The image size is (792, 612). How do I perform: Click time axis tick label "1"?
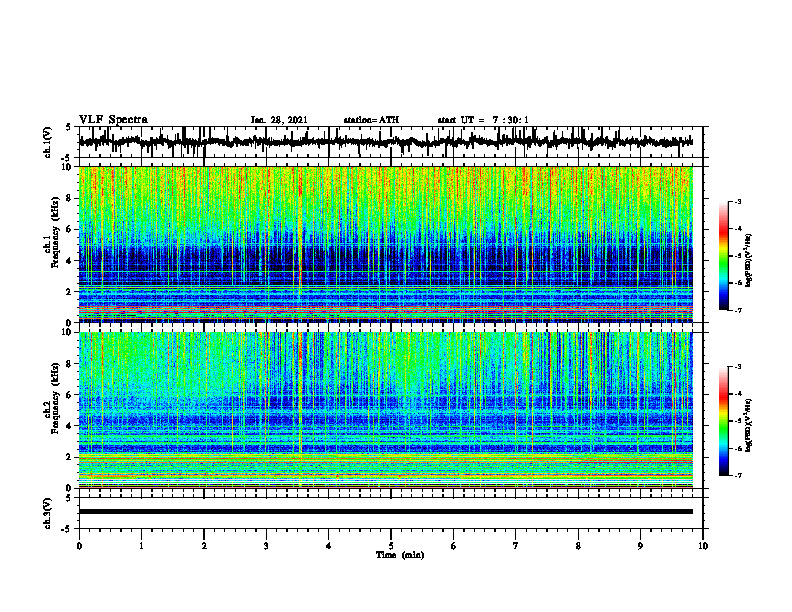click(141, 546)
